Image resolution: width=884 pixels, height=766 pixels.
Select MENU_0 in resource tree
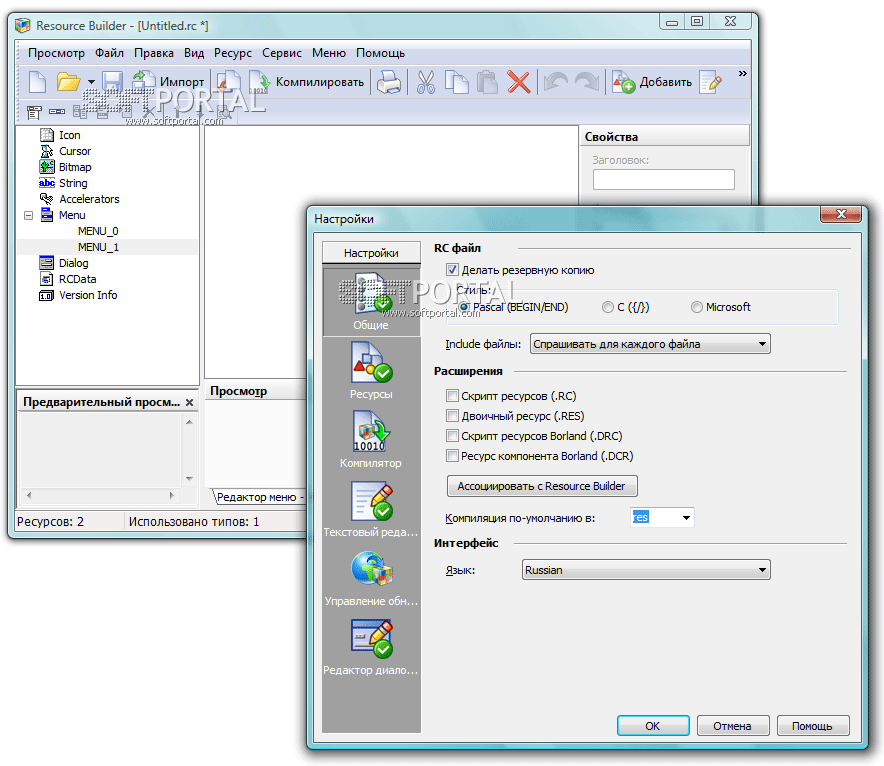(x=98, y=231)
